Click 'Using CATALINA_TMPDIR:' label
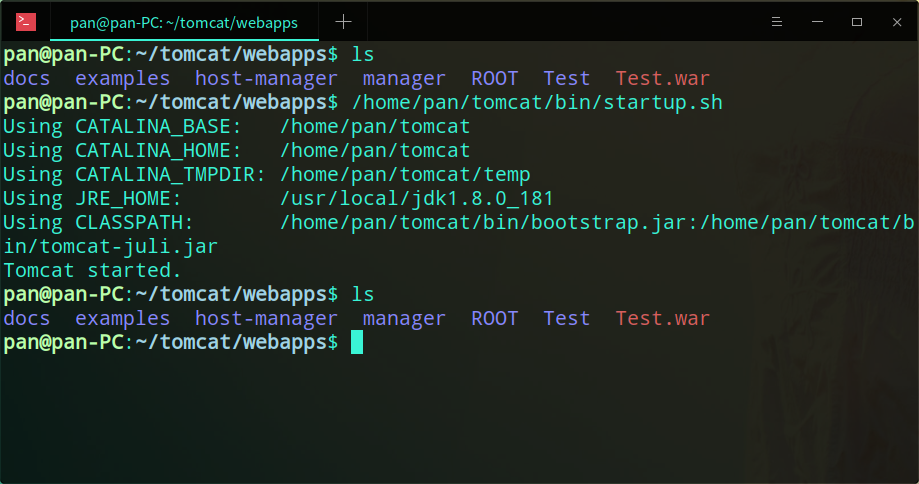 pyautogui.click(x=134, y=175)
